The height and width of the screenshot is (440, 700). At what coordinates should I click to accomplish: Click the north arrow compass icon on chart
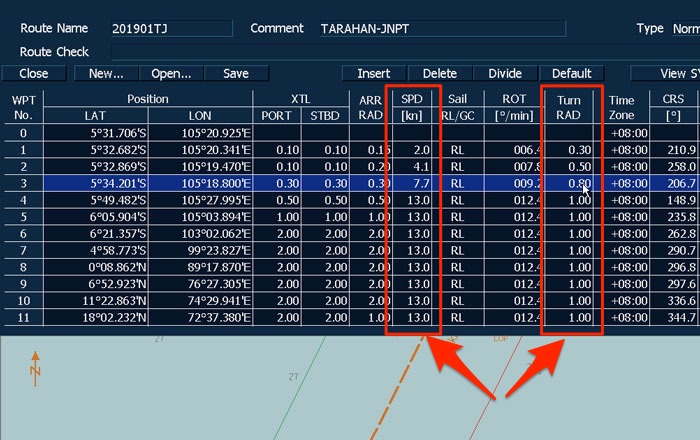point(35,368)
